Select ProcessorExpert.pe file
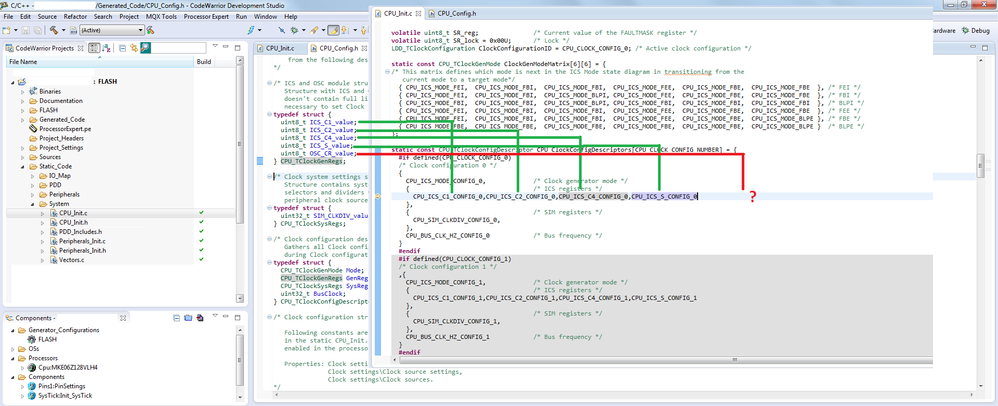This screenshot has width=998, height=406. (66, 129)
